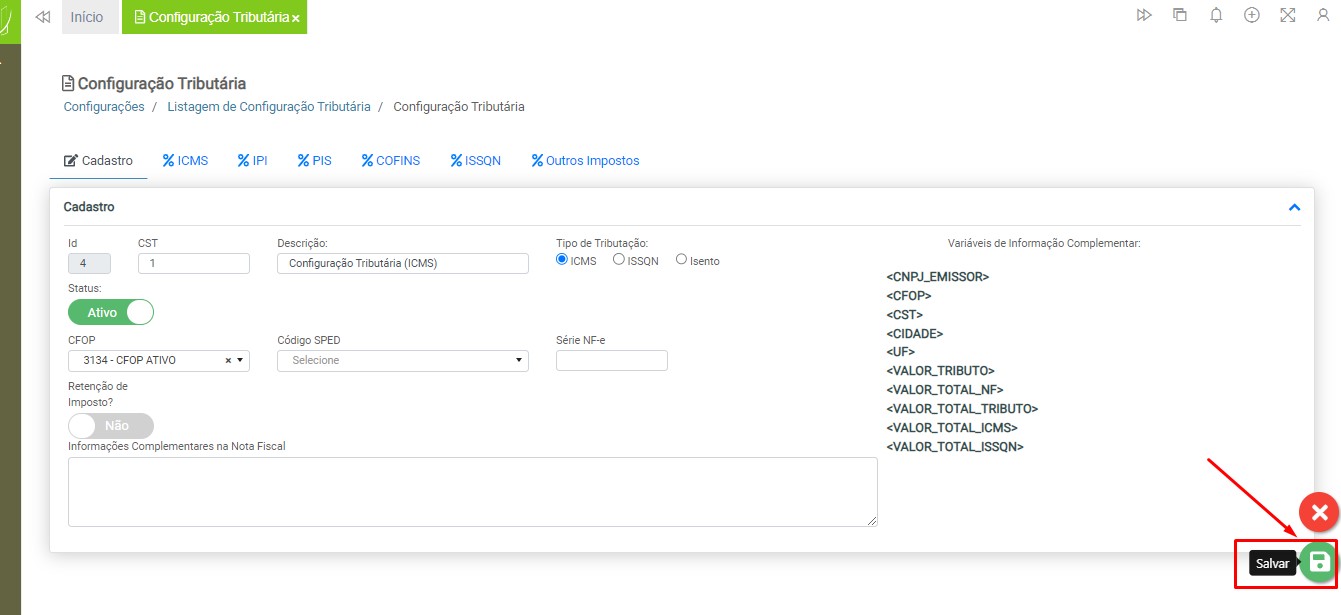Open Listagem de Configuração Tributária breadcrumb link
This screenshot has height=615, width=1341.
[x=268, y=106]
